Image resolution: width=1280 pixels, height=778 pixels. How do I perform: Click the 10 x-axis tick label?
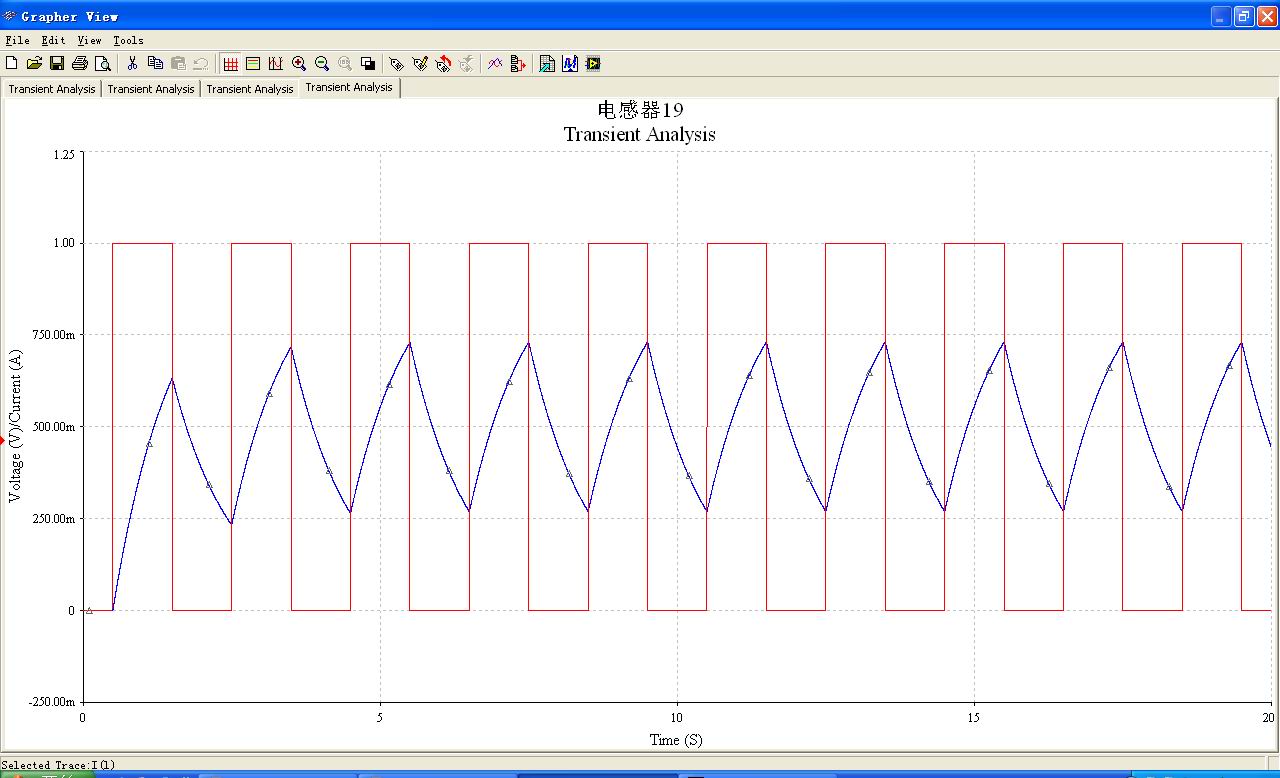point(677,717)
